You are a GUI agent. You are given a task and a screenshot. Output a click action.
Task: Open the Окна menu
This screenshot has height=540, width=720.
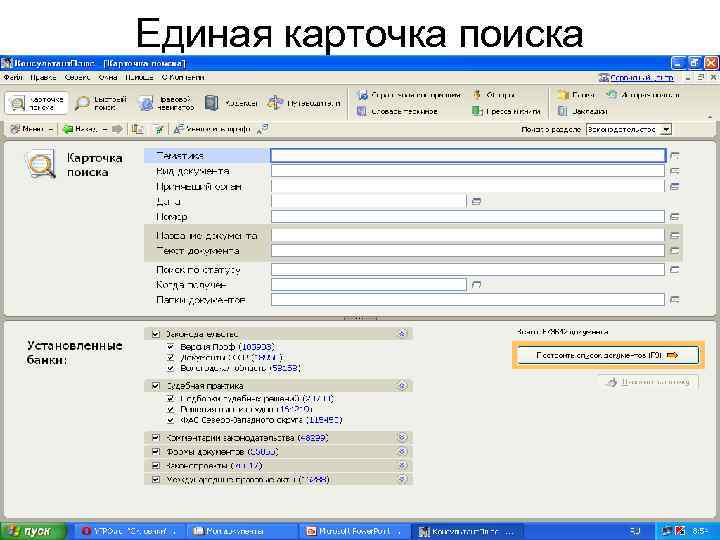[108, 77]
